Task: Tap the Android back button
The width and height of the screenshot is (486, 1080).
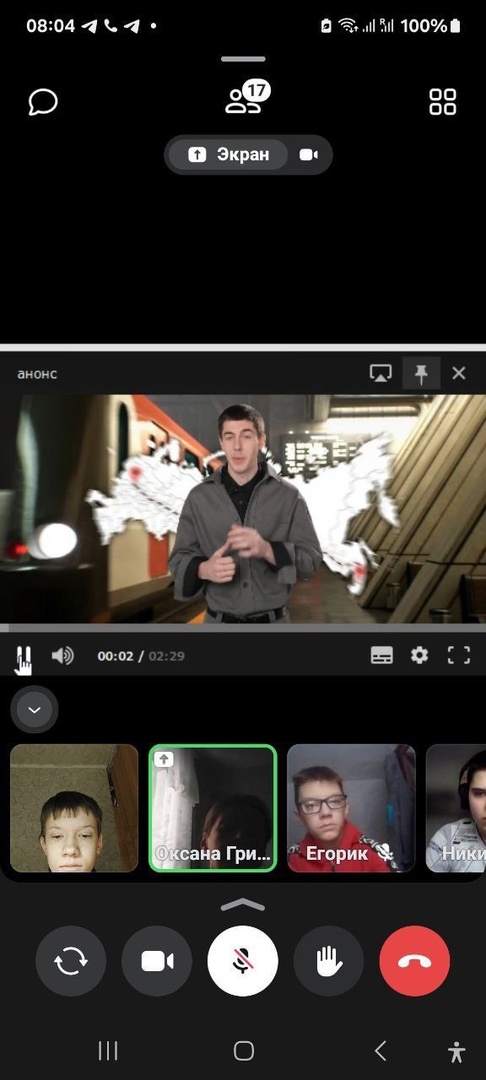Action: tap(380, 1050)
